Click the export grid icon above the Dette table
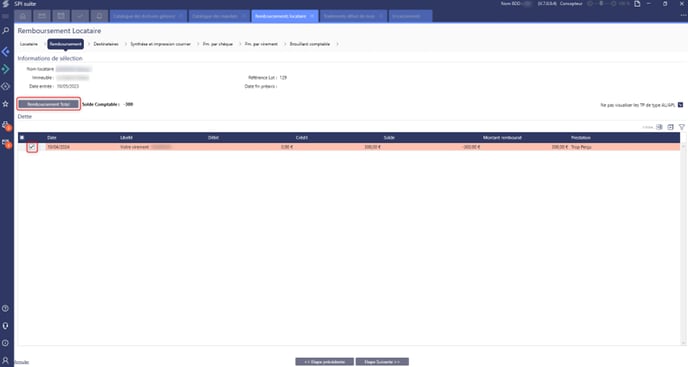The height and width of the screenshot is (367, 688). (x=659, y=127)
